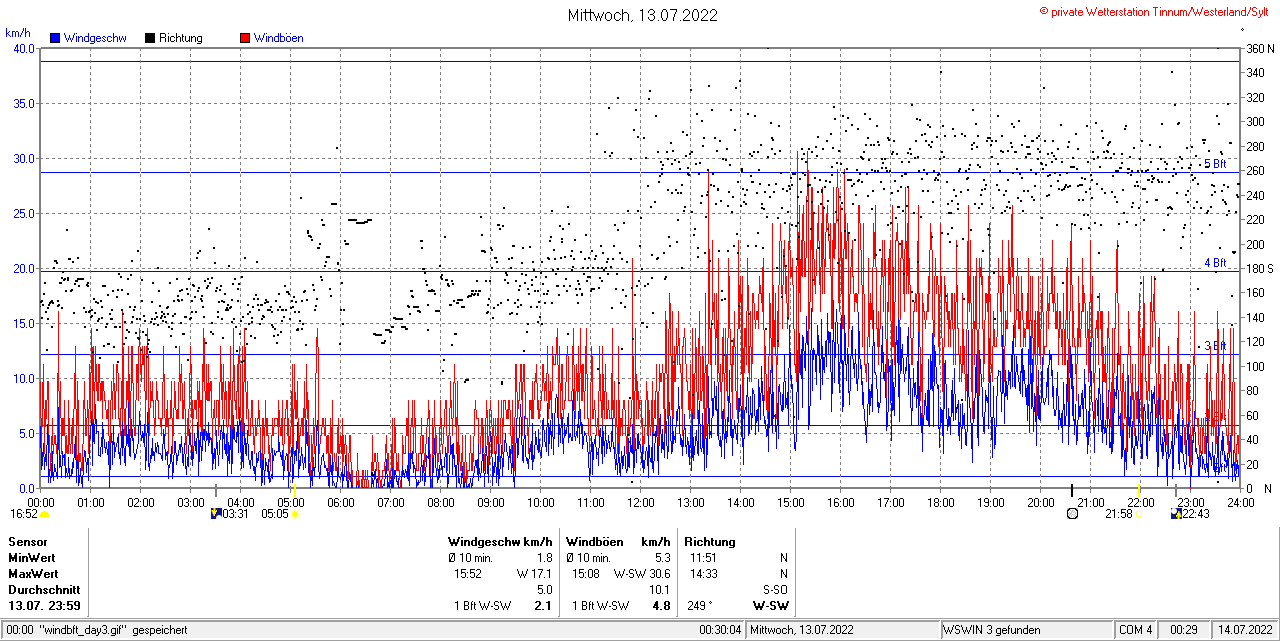1280x641 pixels.
Task: Click the current gust value 4.8
Action: coord(661,605)
